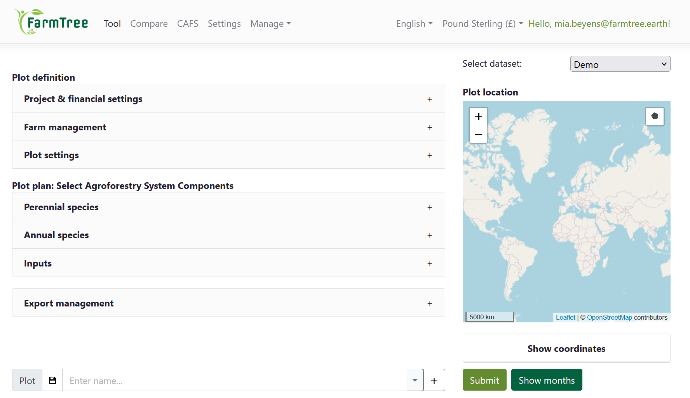Click the Enter name input field

[235, 380]
